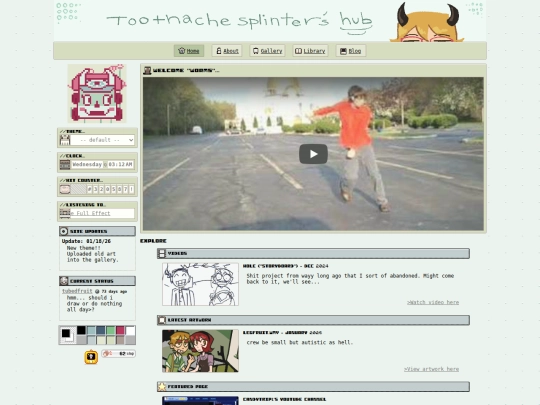Play the welcome video
The height and width of the screenshot is (405, 540).
click(x=313, y=154)
